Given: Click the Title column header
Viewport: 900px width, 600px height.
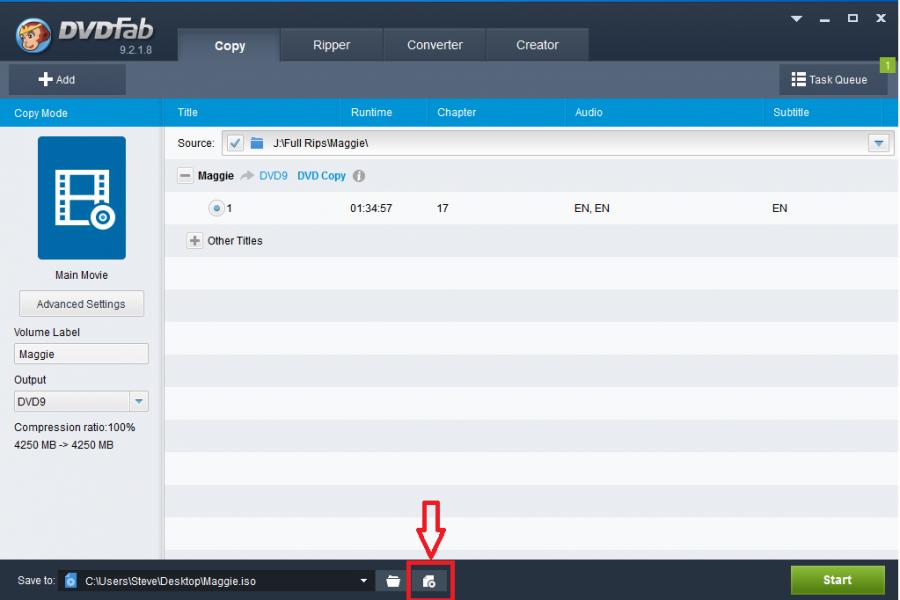Looking at the screenshot, I should tap(188, 112).
